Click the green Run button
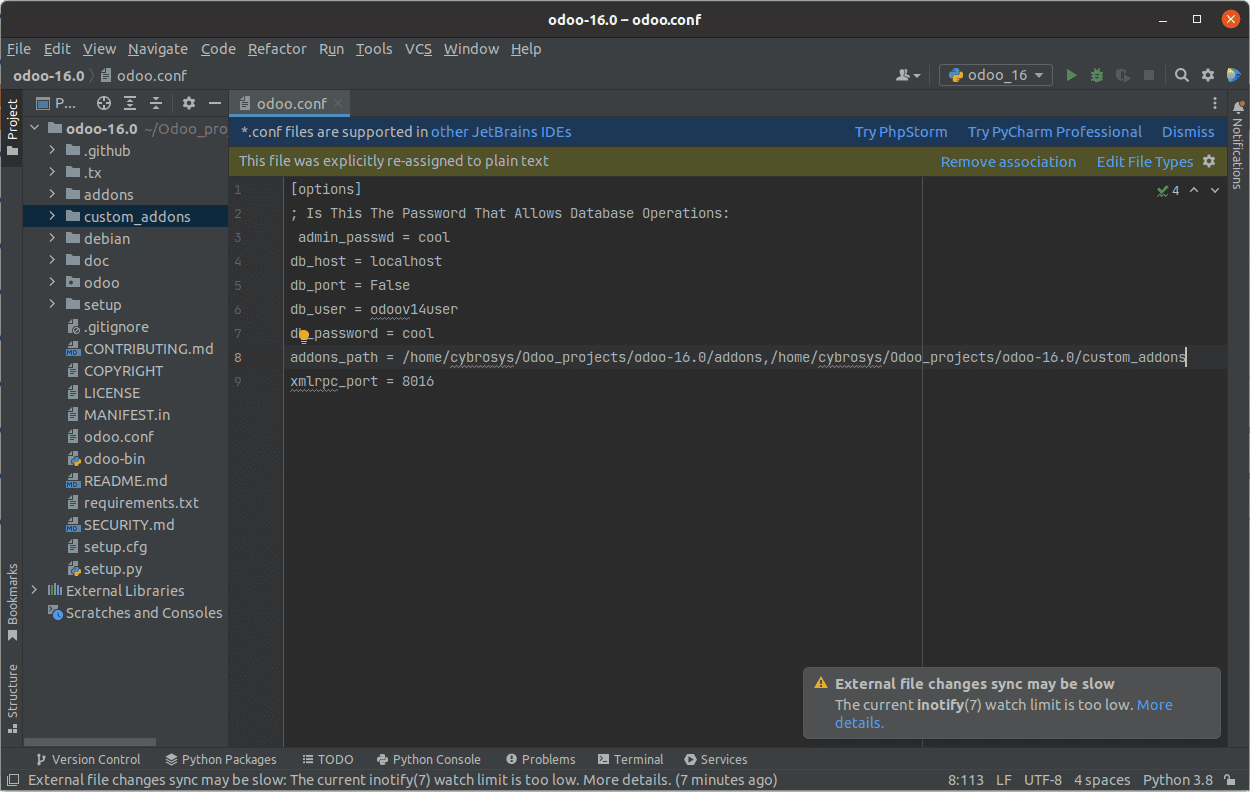This screenshot has width=1250, height=792. [x=1071, y=75]
